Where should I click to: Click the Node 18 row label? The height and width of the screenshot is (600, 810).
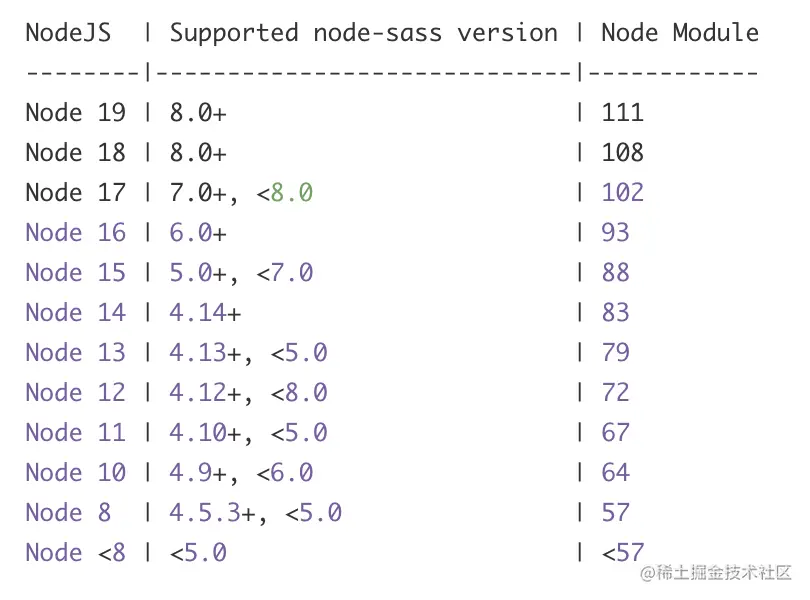[75, 153]
